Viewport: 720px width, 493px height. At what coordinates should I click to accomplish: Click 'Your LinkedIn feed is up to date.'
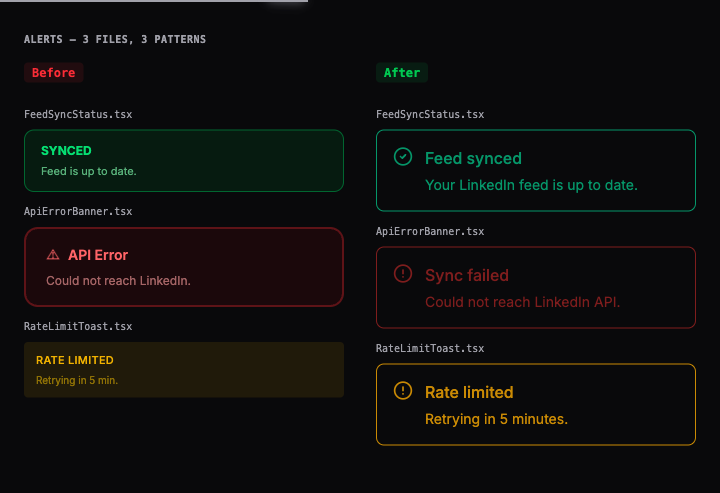pos(531,185)
